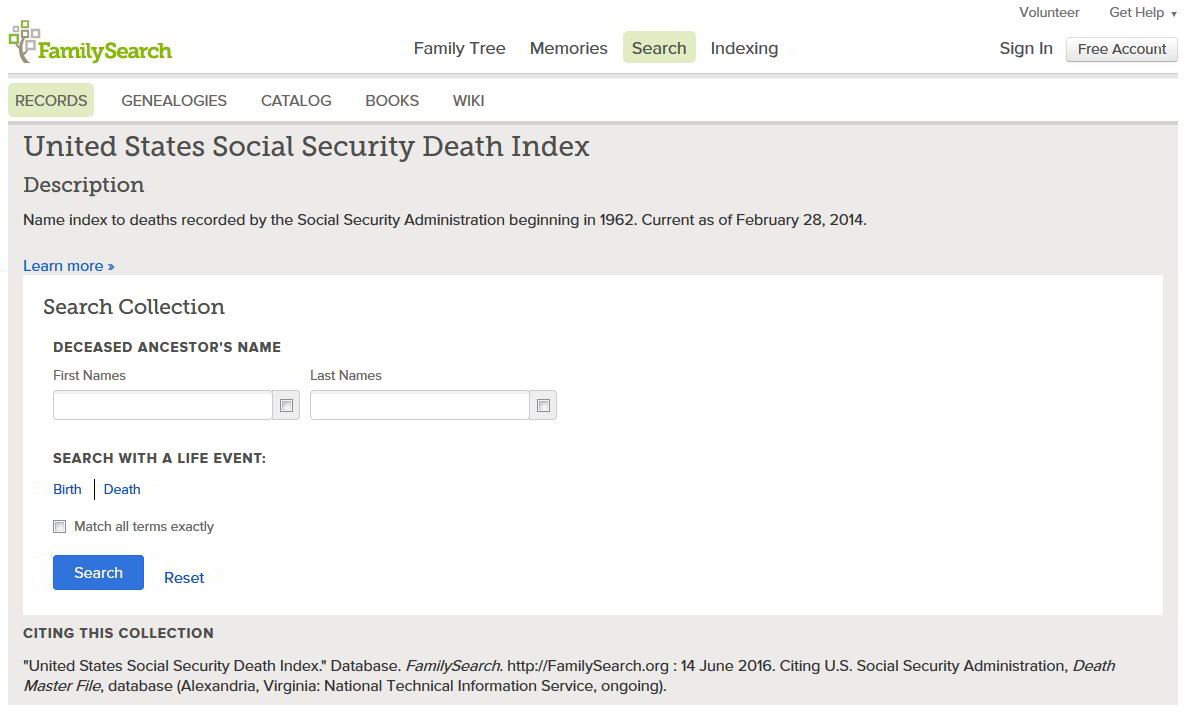This screenshot has height=721, width=1185.
Task: Click the Search With A Life Event label
Action: coord(159,459)
